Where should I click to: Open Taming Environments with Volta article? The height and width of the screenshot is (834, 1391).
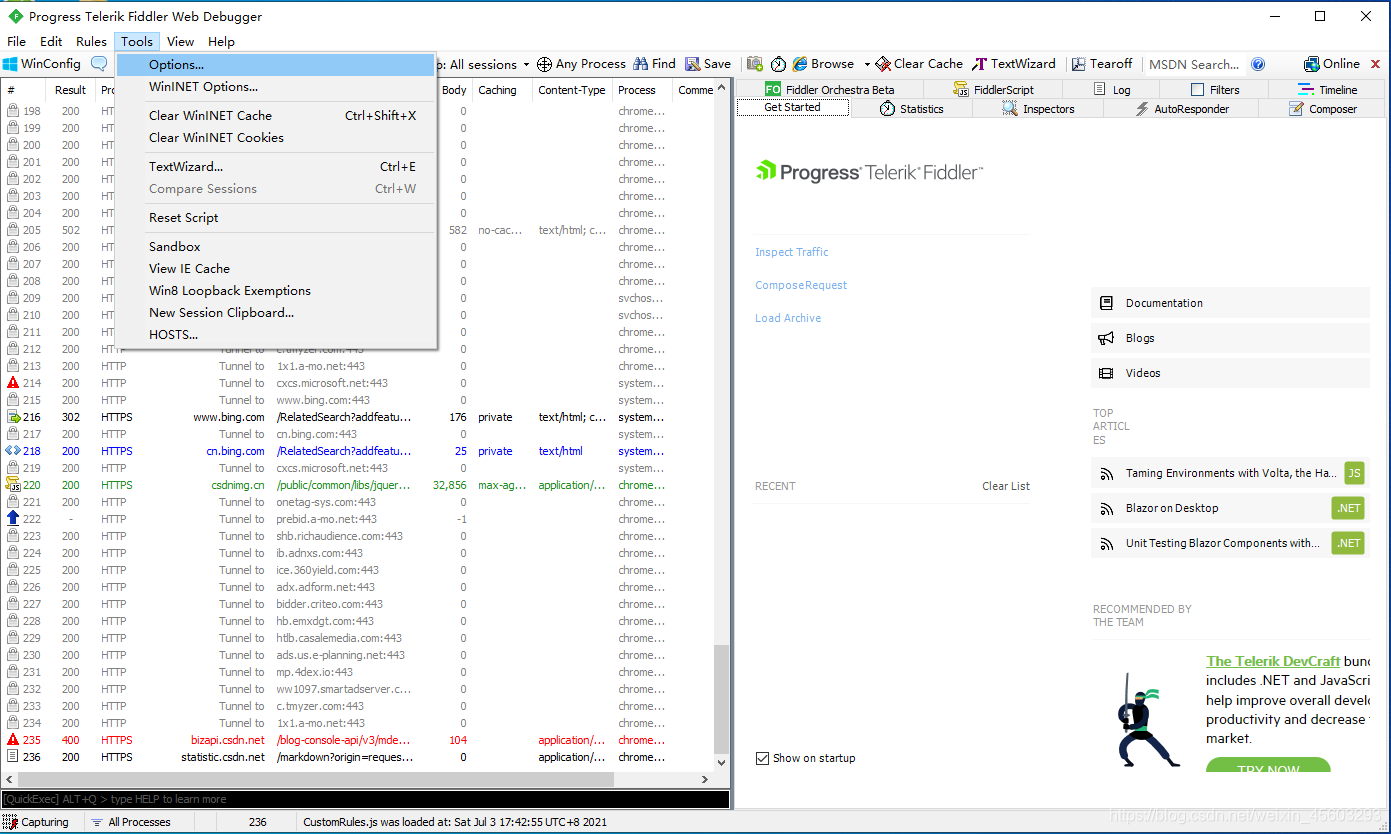click(x=1230, y=473)
